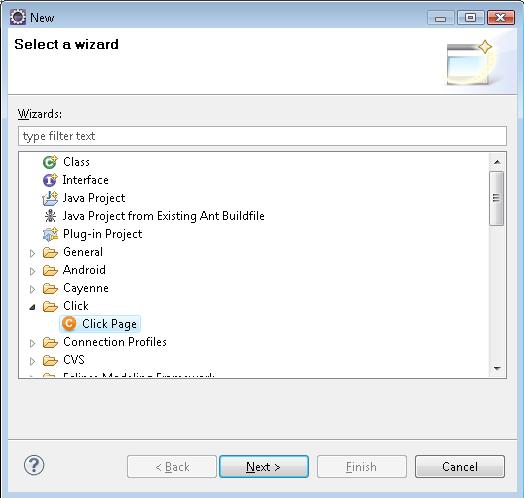Collapse the Click folder arrow
Viewport: 524px width, 498px height.
(32, 307)
